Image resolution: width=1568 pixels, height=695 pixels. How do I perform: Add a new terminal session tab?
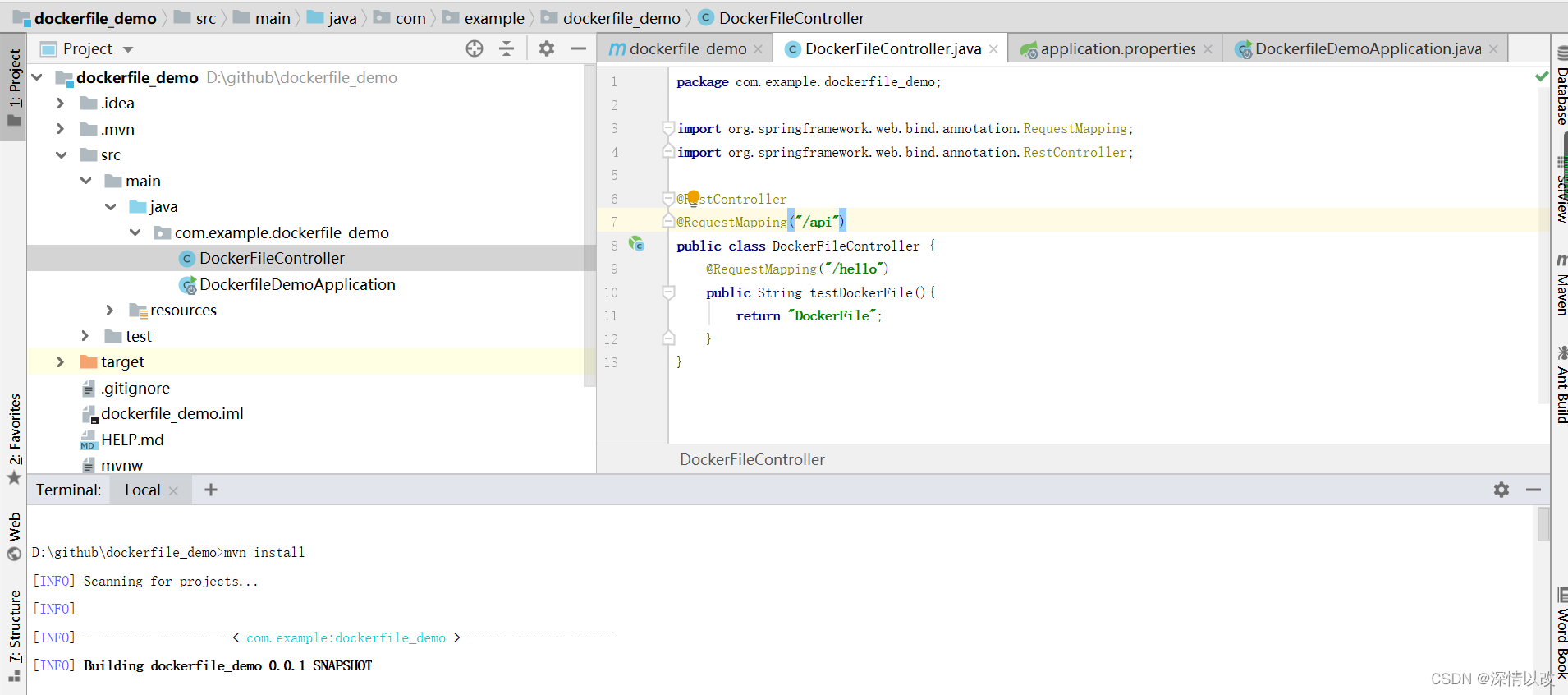[211, 490]
